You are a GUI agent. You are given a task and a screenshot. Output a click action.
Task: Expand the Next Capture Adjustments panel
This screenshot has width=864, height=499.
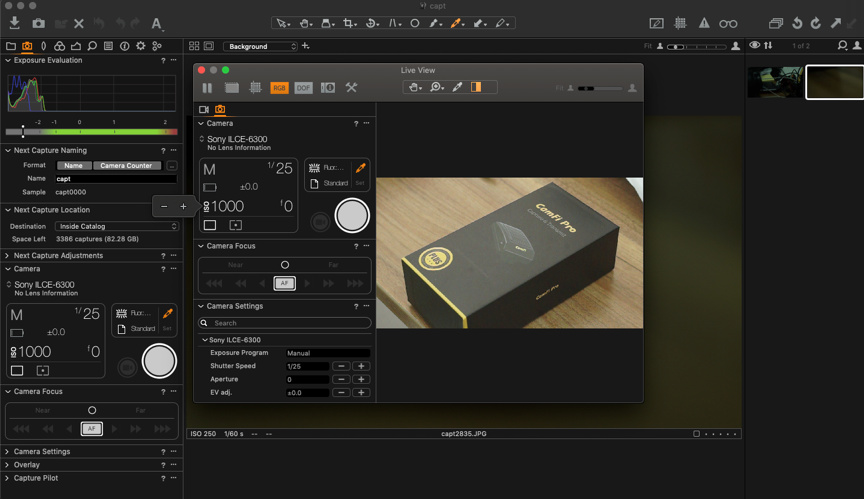tap(7, 256)
